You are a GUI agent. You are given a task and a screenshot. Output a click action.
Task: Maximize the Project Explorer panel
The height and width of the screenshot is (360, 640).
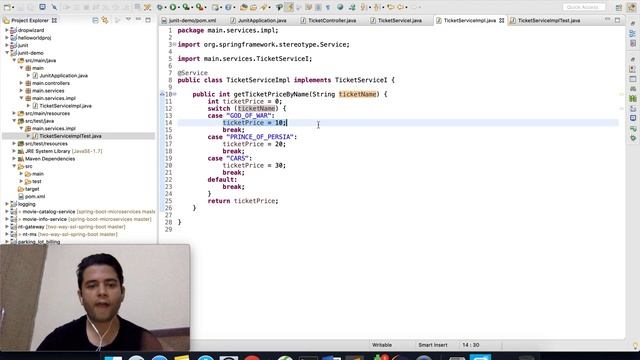(148, 20)
